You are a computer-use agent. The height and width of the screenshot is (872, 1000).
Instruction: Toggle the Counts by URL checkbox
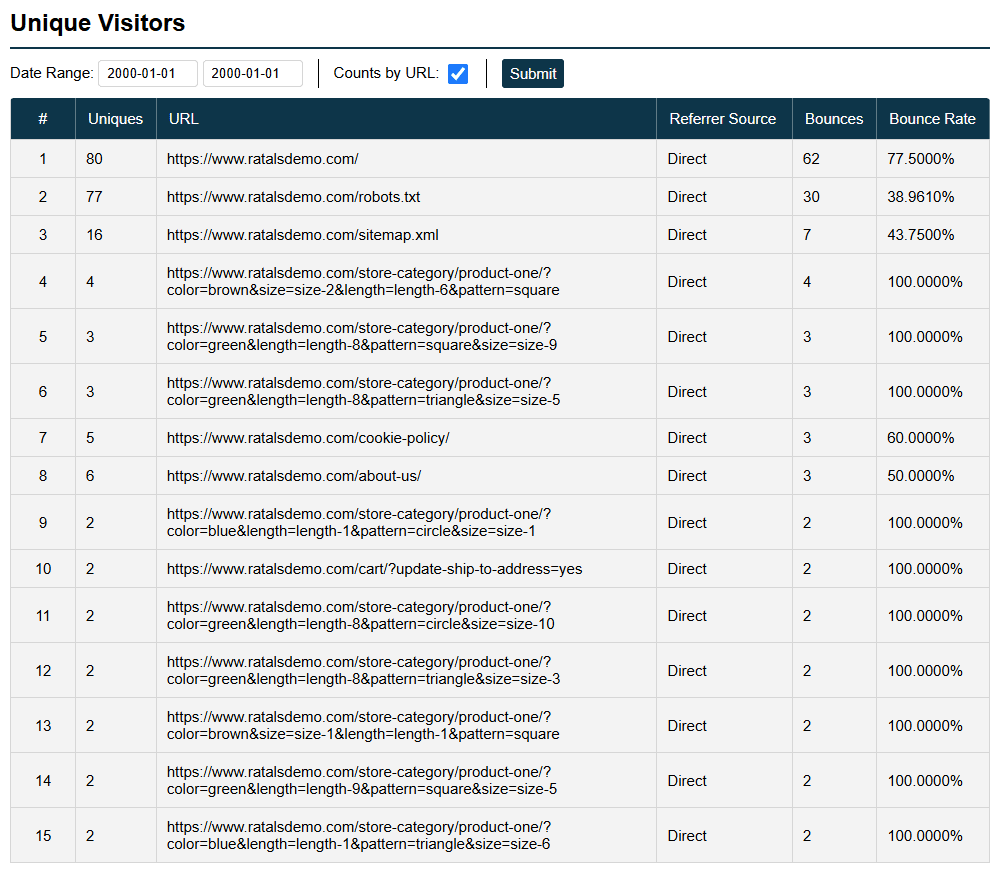pos(458,74)
